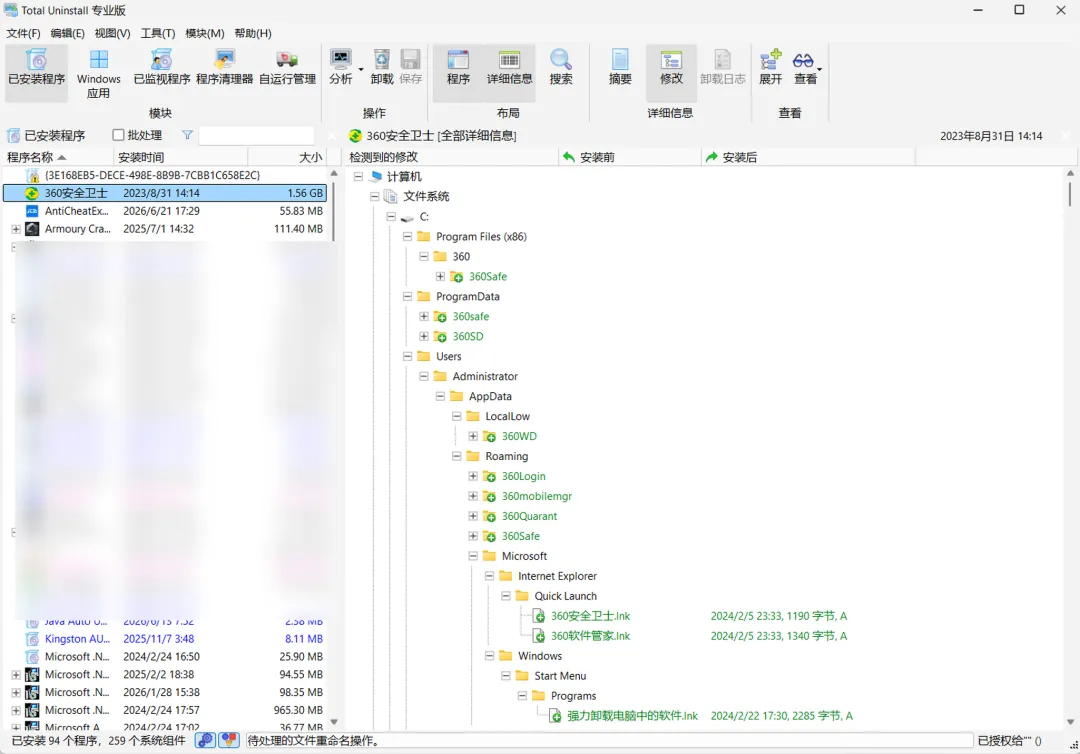Open the 帮助(H) menu
Screen dimensions: 1080x754
pos(253,33)
